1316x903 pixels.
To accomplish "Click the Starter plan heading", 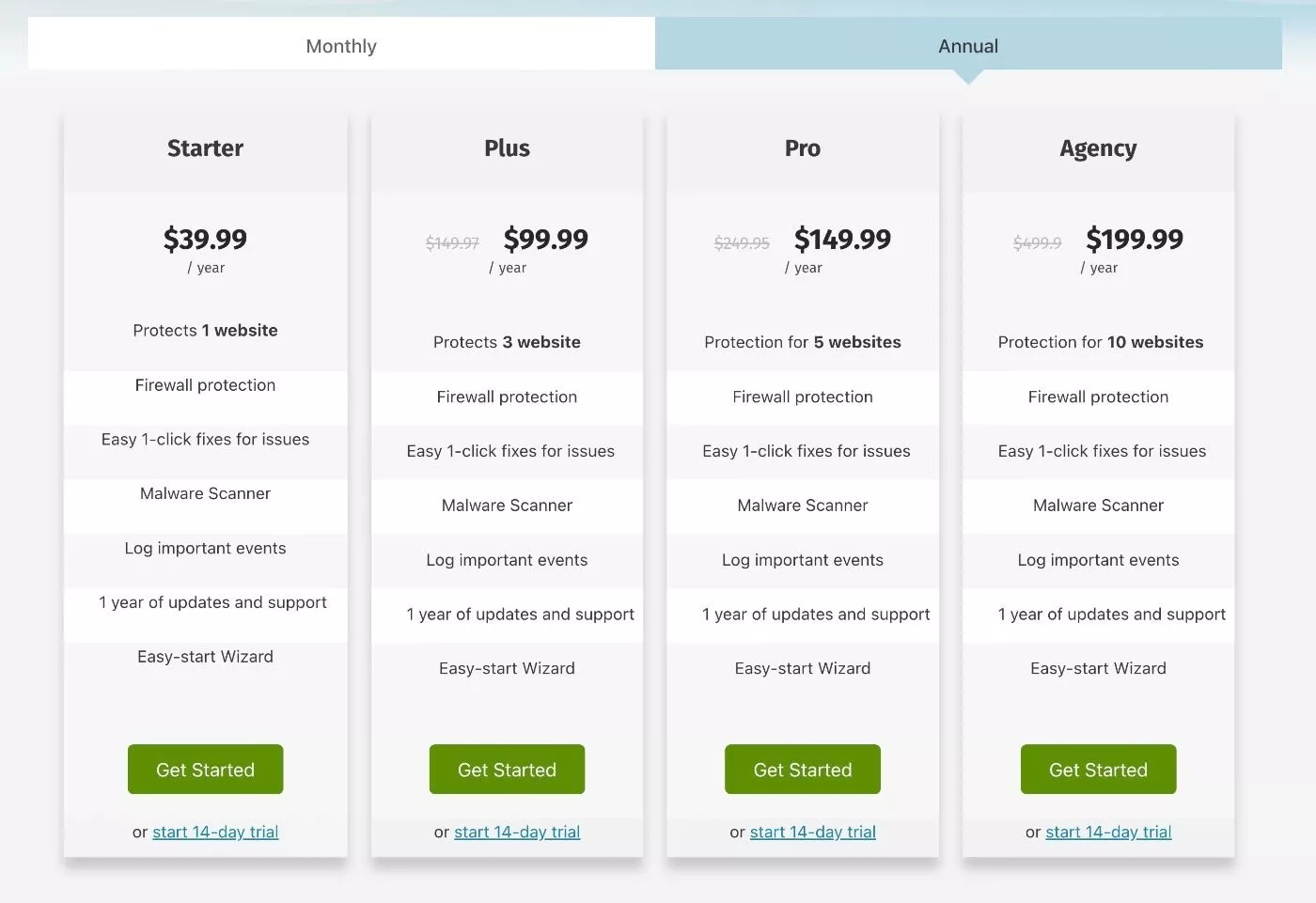I will (x=205, y=148).
